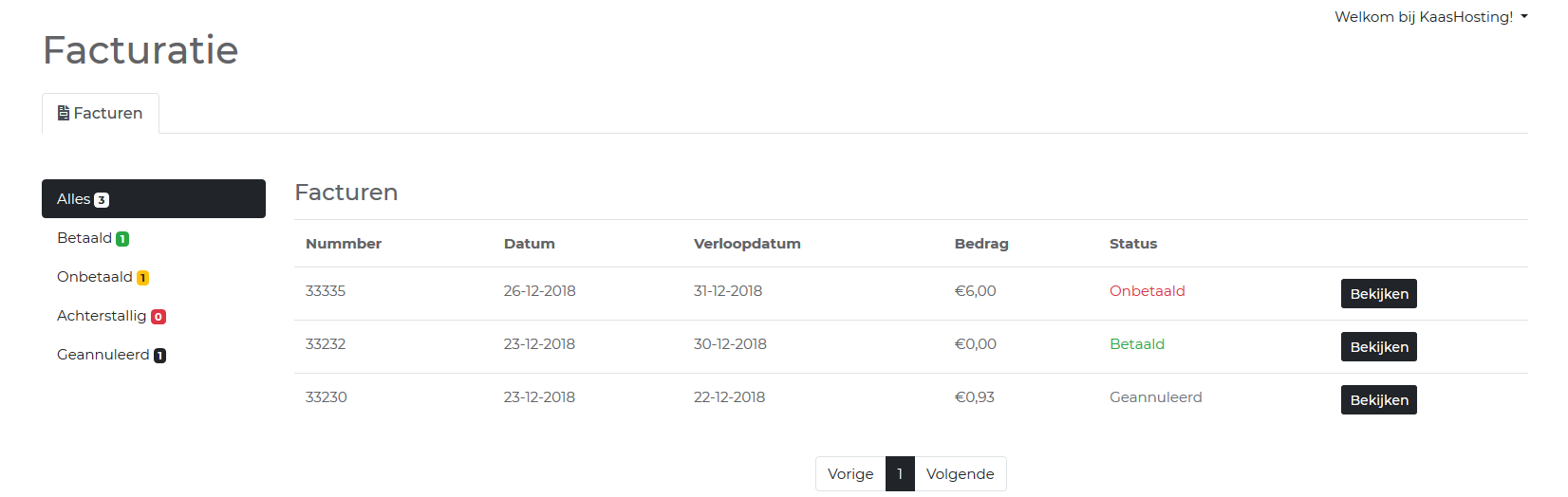The height and width of the screenshot is (497, 1568).
Task: Open invoice 33232 via Bekijken
Action: pos(1378,347)
